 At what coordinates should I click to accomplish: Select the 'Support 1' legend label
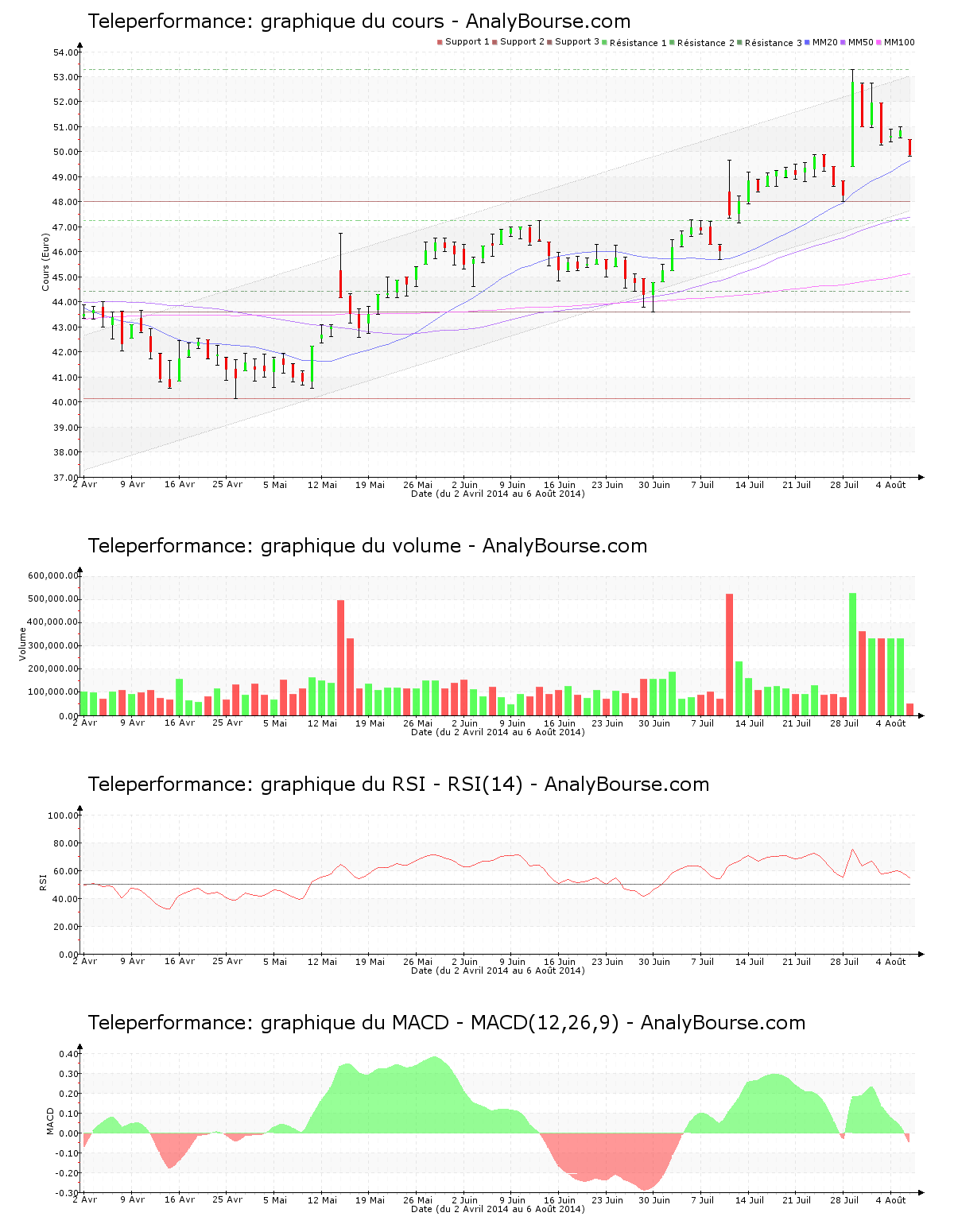[x=467, y=42]
